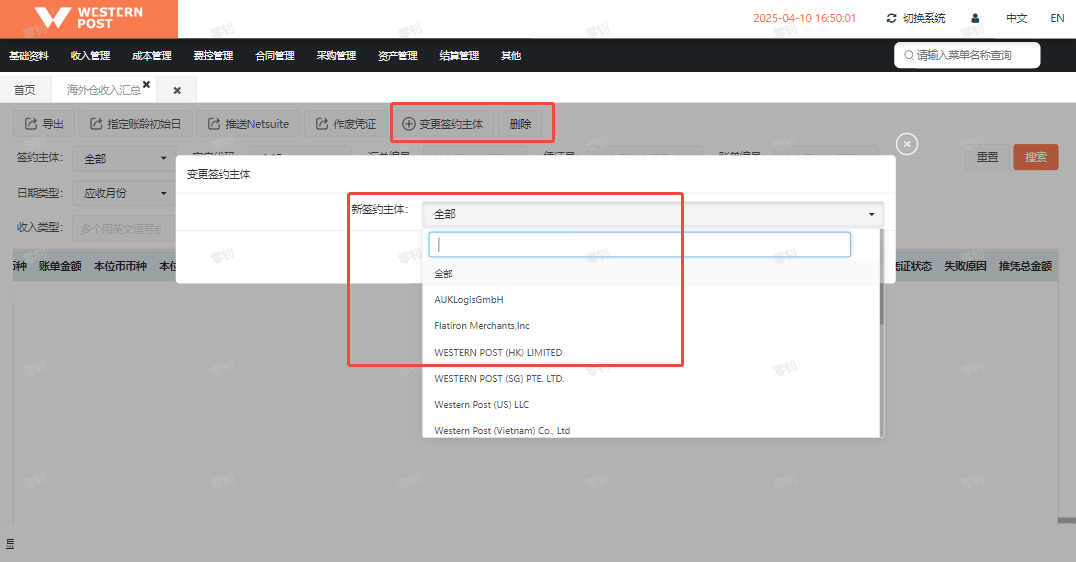Click the close-all tabs X icon

pyautogui.click(x=177, y=90)
